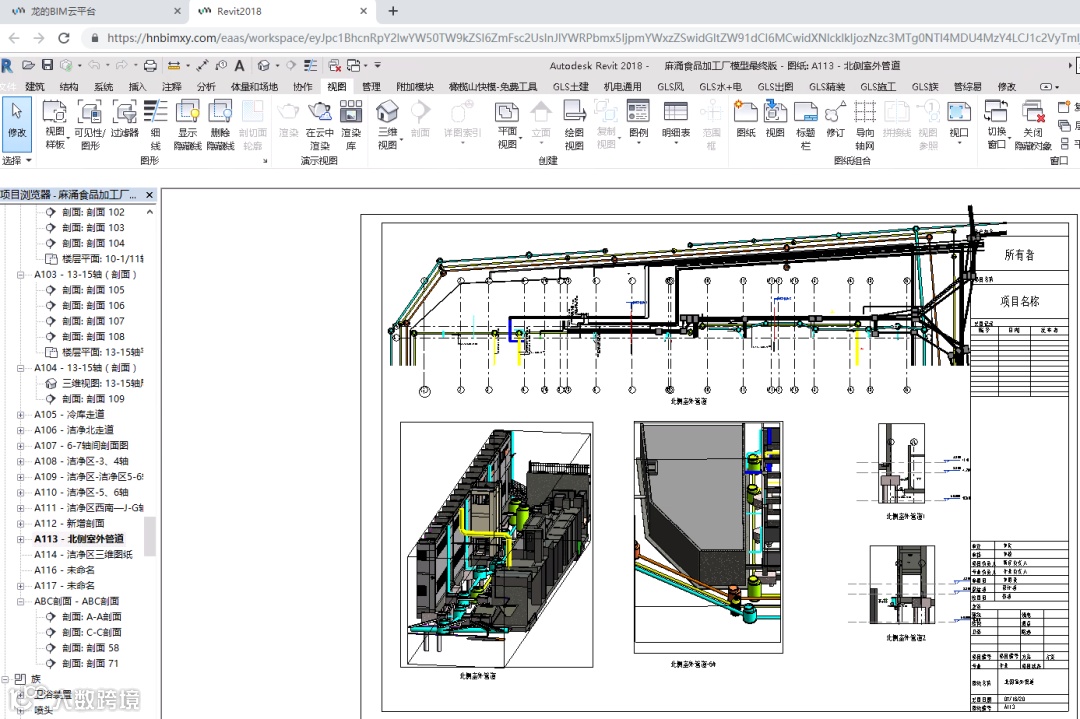This screenshot has height=719, width=1080.
Task: Collapse the ABC剖面 tree node
Action: [x=21, y=601]
